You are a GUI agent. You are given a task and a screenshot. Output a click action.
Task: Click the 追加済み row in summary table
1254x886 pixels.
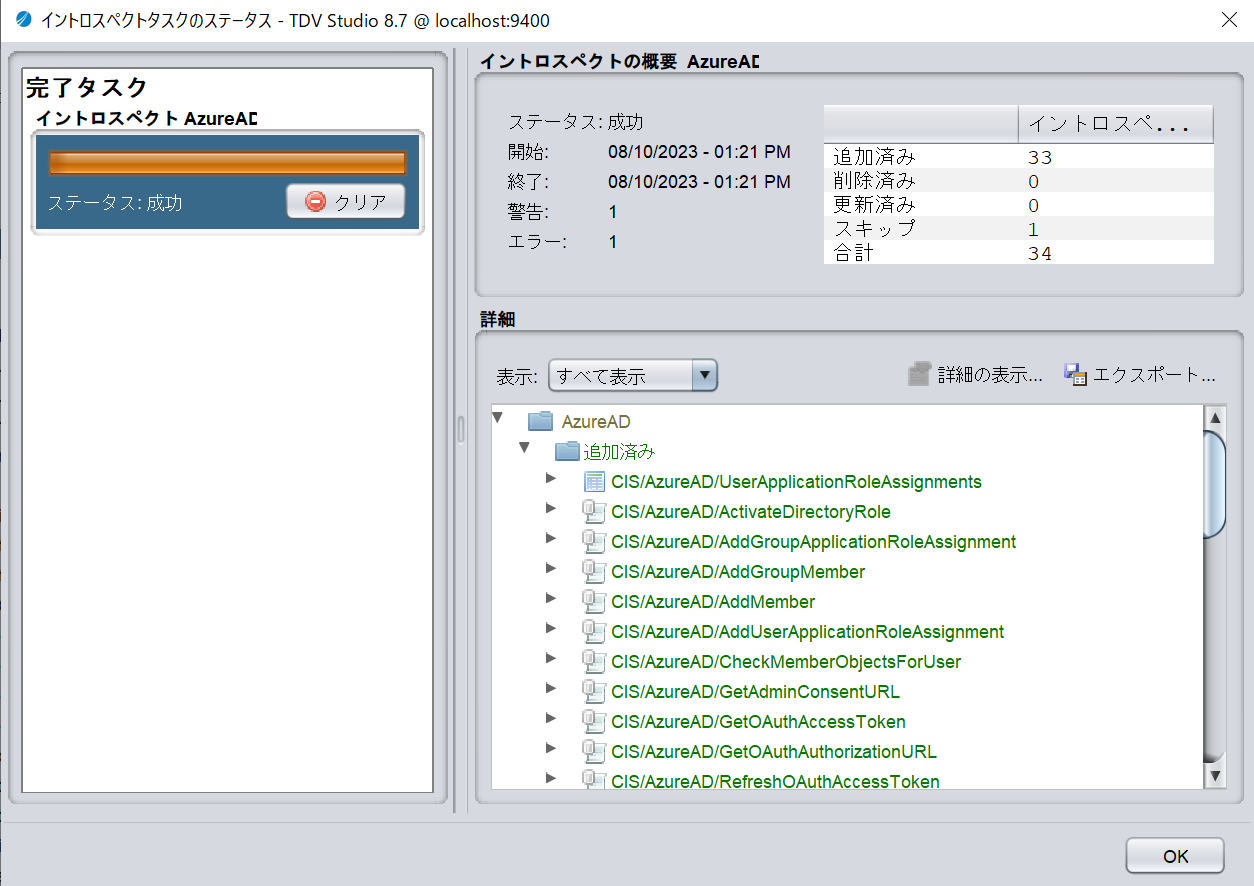(1018, 156)
